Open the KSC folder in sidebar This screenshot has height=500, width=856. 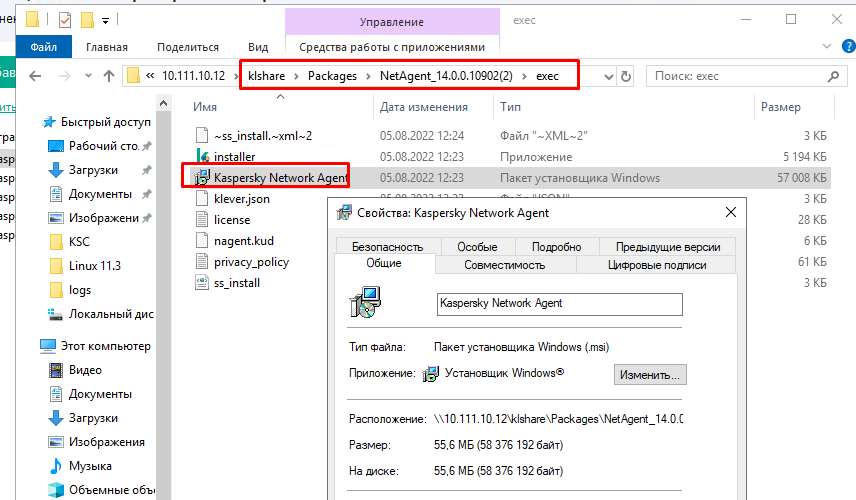coord(79,242)
